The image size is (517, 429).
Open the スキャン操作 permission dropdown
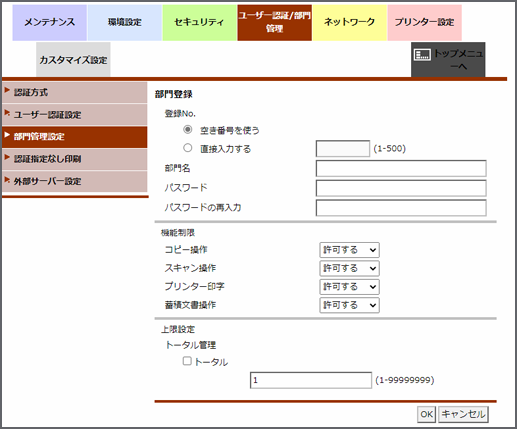(x=349, y=268)
